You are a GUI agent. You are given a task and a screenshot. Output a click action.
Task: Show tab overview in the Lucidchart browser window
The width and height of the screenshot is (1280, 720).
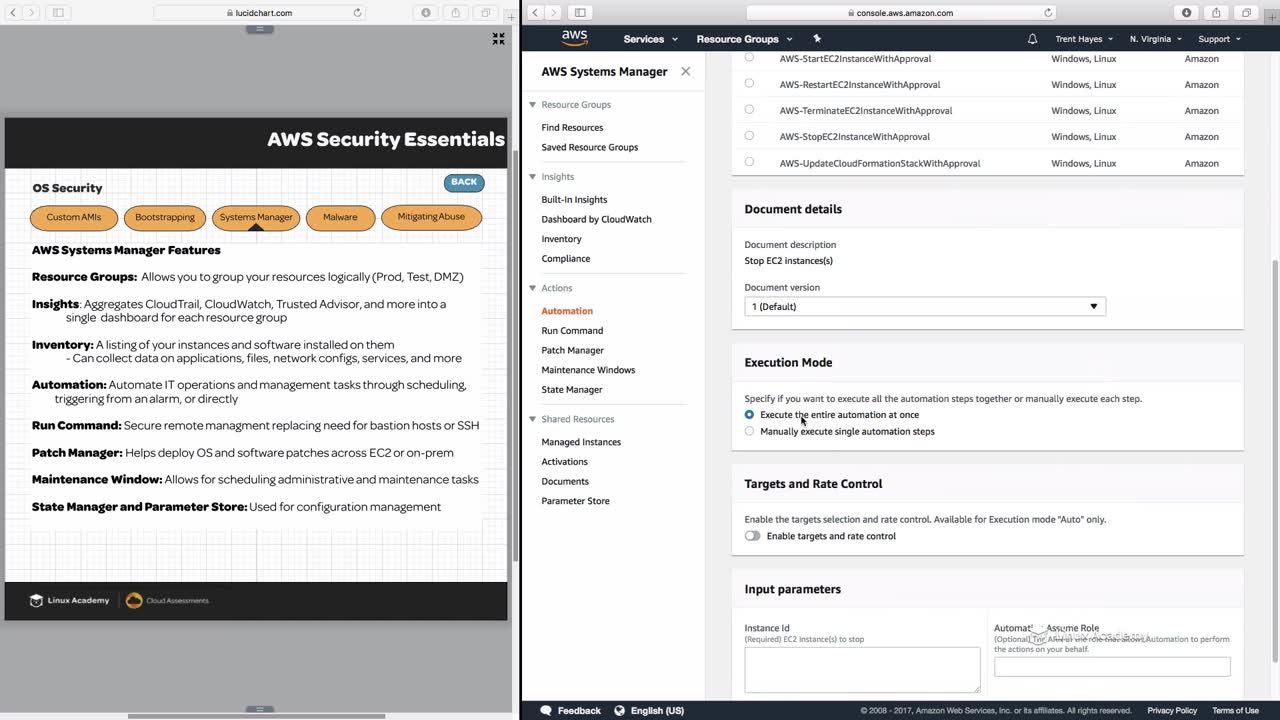pos(486,13)
